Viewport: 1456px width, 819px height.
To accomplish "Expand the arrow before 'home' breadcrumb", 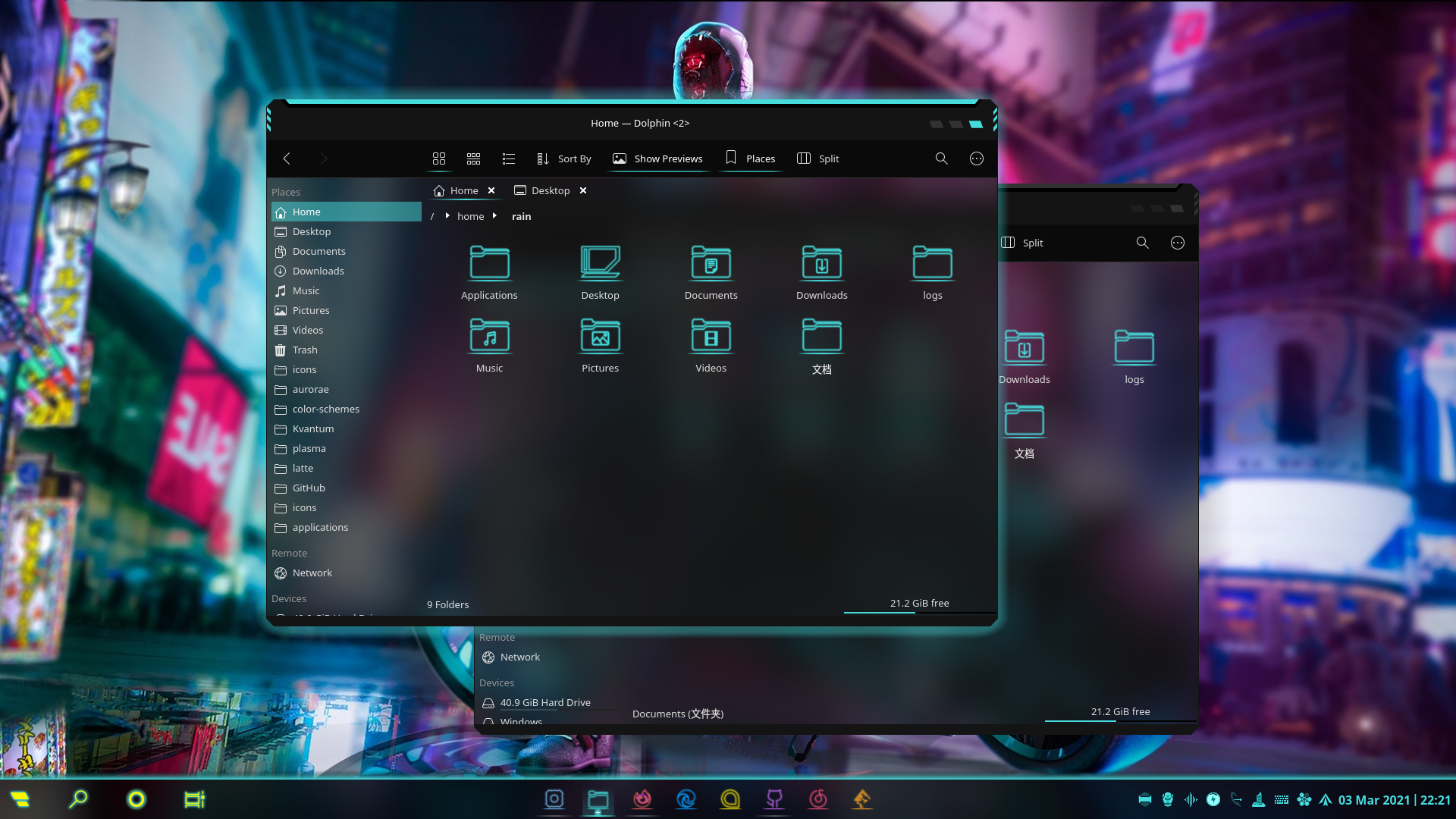I will pyautogui.click(x=447, y=216).
